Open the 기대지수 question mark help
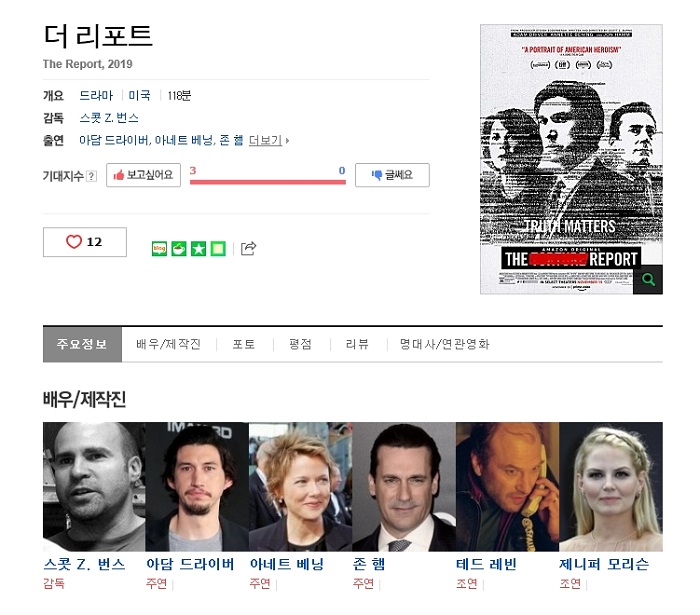The width and height of the screenshot is (700, 615). (91, 176)
